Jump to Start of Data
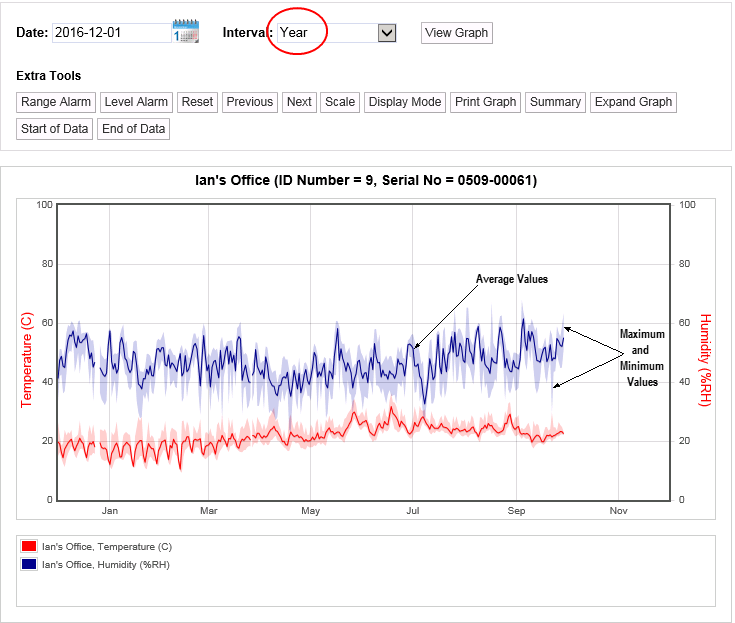 55,129
